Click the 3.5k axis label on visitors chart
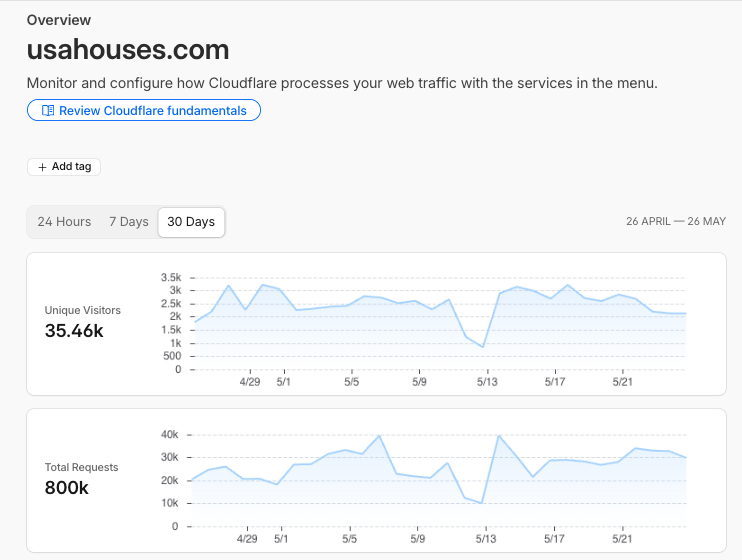 [x=171, y=277]
